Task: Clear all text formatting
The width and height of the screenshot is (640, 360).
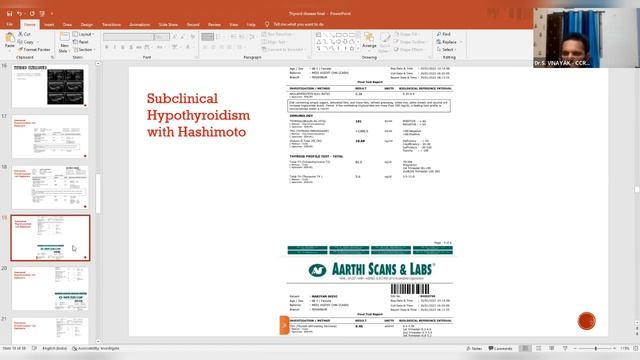Action: [193, 37]
